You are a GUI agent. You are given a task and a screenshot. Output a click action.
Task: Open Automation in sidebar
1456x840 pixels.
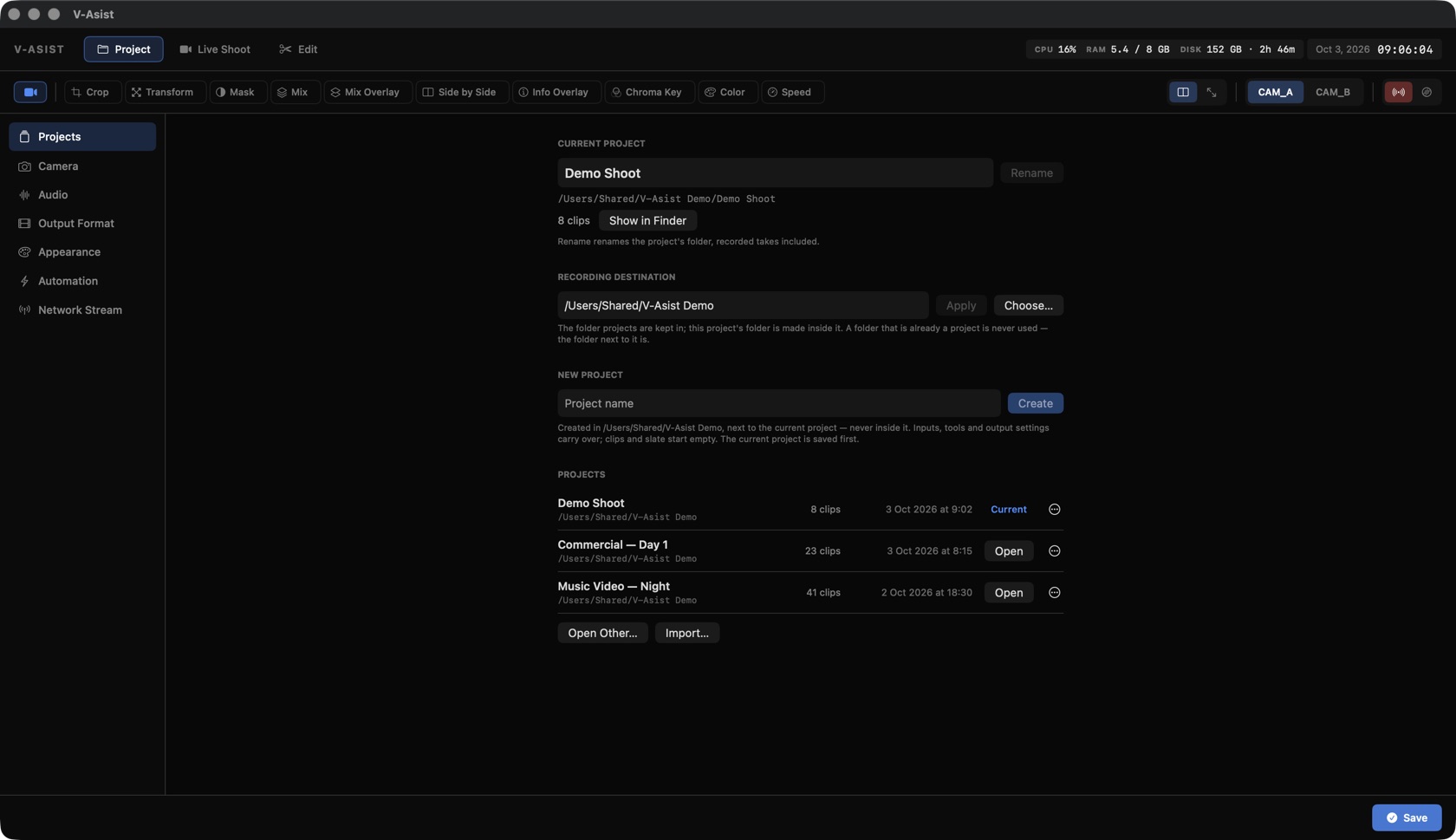82,281
